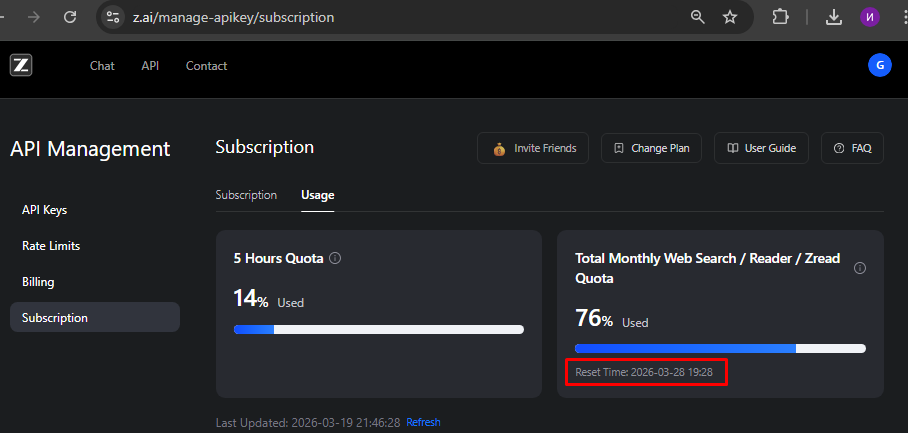The height and width of the screenshot is (433, 908).
Task: Click the 5 Hours Quota progress bar
Action: [378, 329]
